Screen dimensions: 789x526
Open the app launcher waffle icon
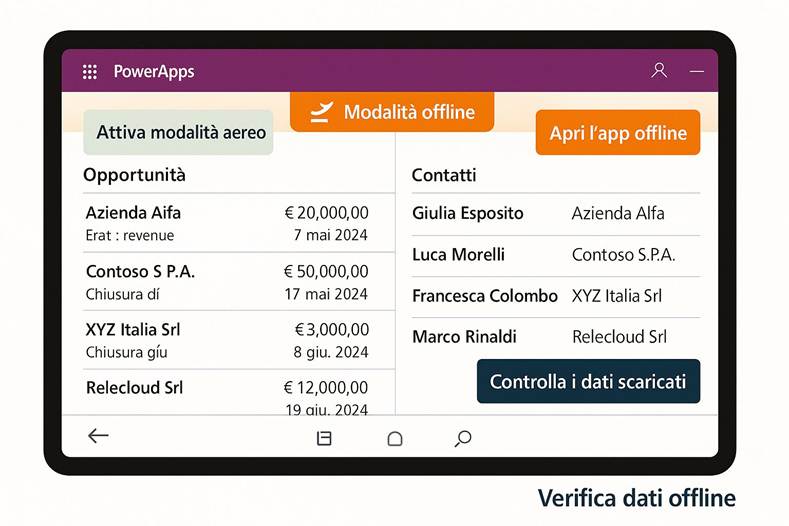pyautogui.click(x=90, y=72)
